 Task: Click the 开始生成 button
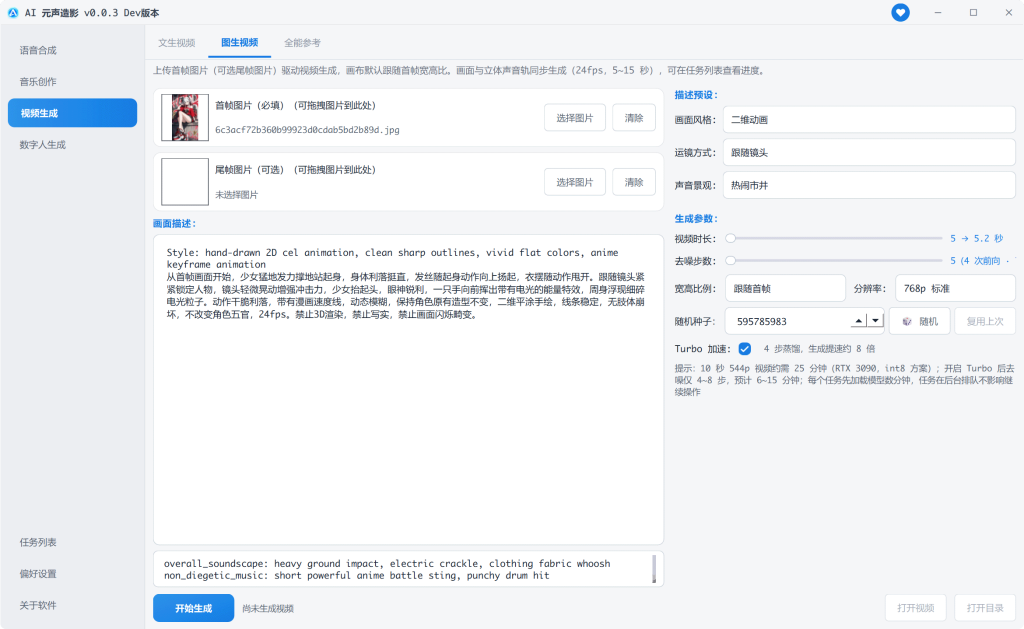click(x=193, y=608)
